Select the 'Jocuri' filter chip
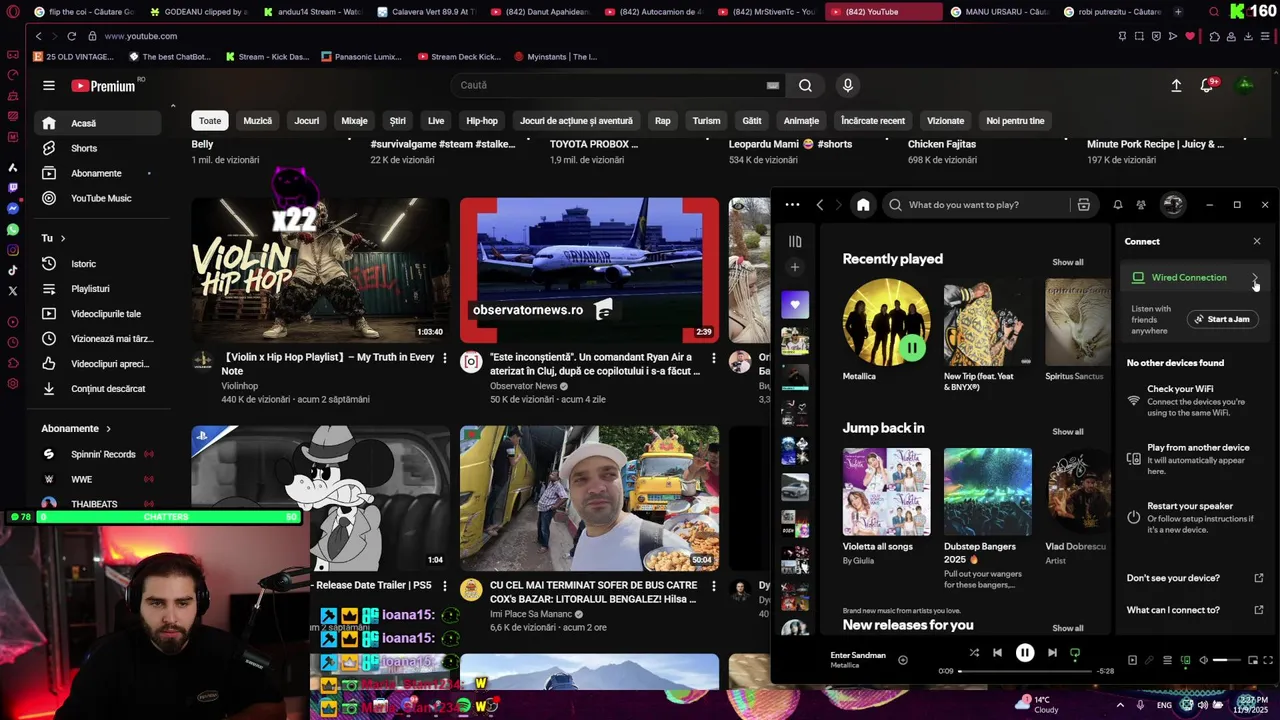The height and width of the screenshot is (720, 1280). click(x=307, y=121)
